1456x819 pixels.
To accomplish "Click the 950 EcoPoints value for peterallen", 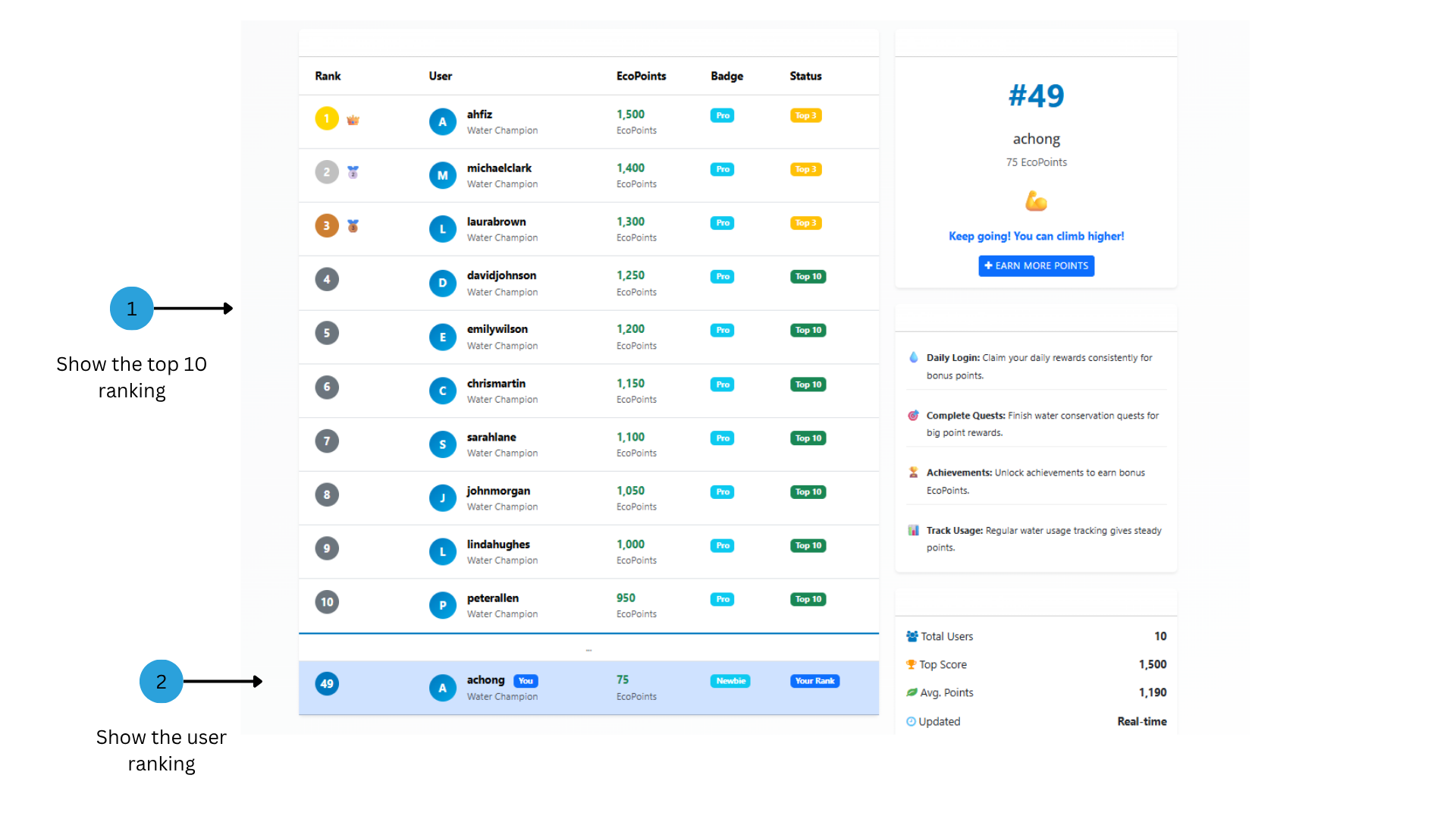I will 626,598.
